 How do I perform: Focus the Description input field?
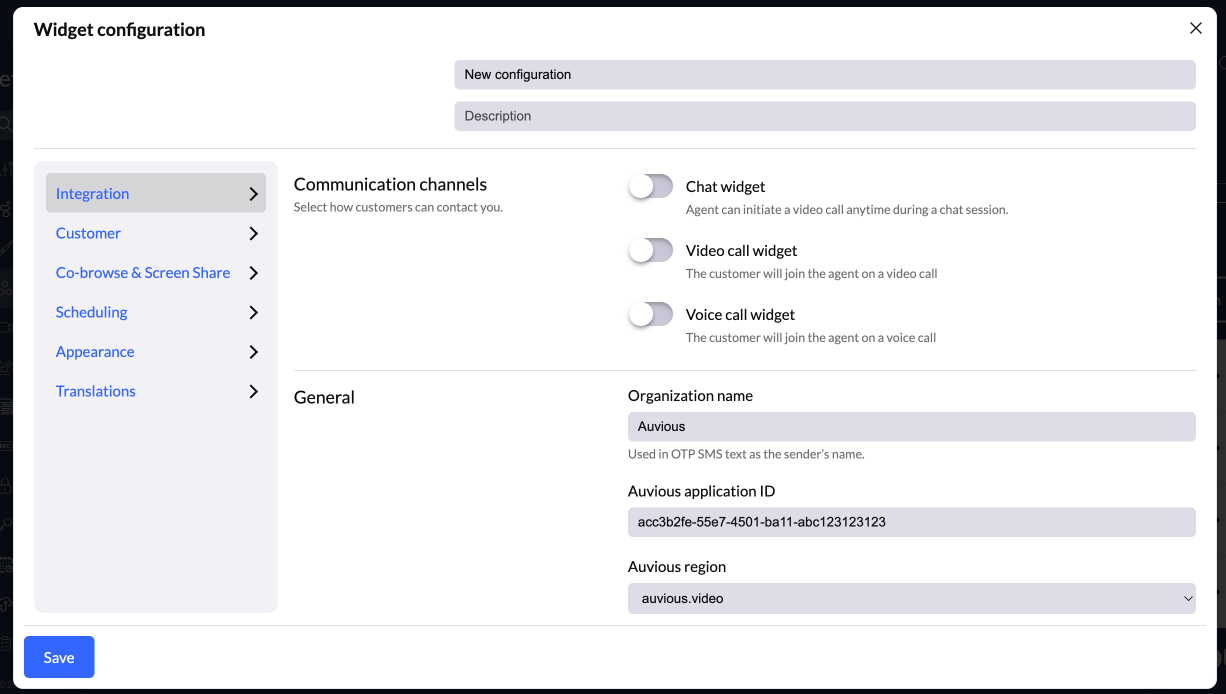(824, 116)
